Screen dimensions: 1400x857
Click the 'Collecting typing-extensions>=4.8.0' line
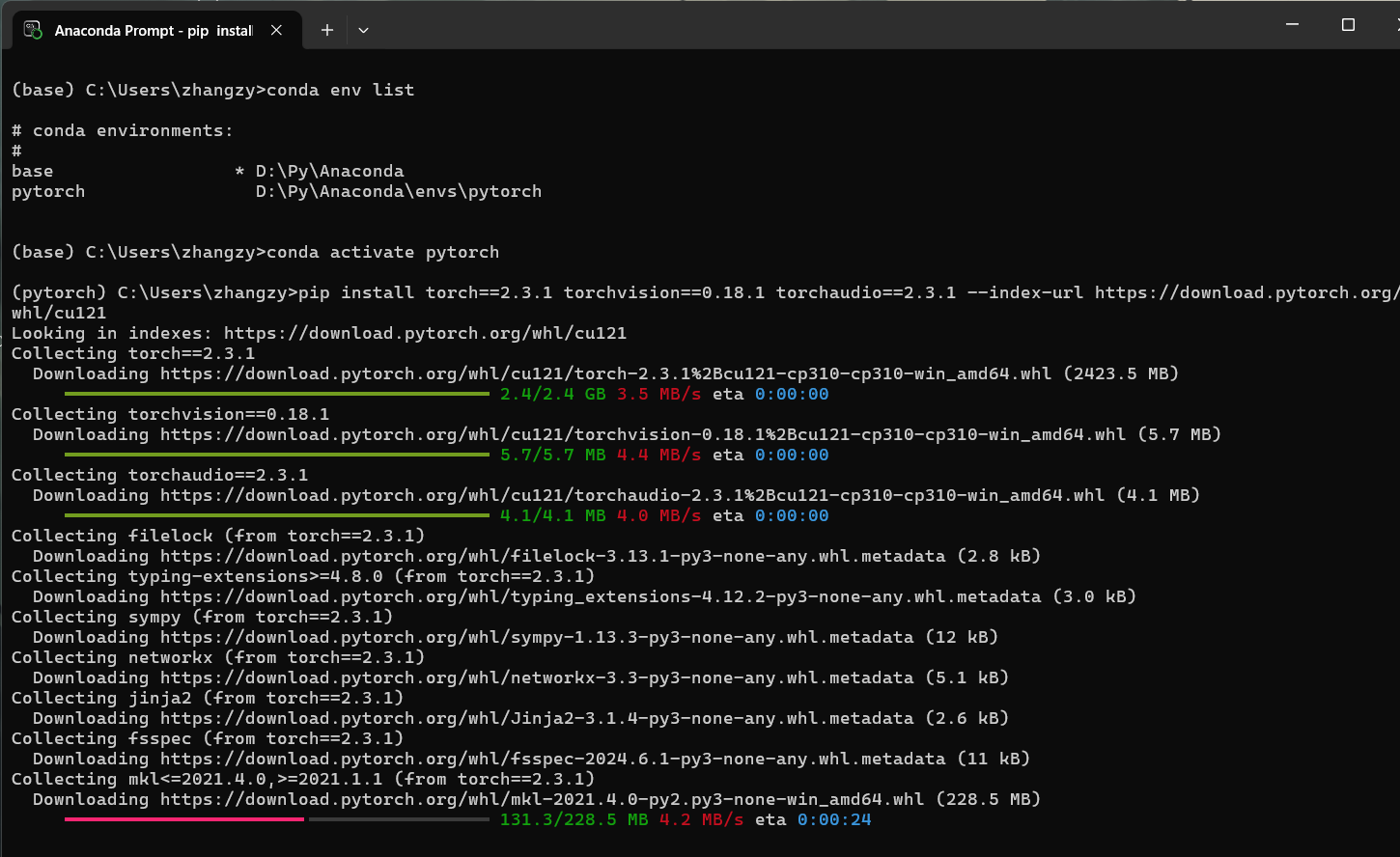coord(303,576)
